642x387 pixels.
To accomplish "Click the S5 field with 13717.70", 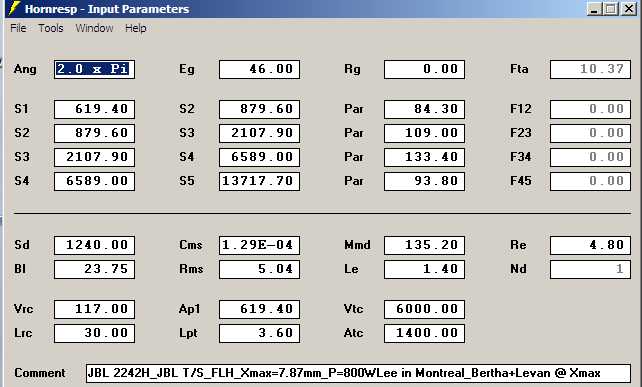I will pyautogui.click(x=259, y=181).
